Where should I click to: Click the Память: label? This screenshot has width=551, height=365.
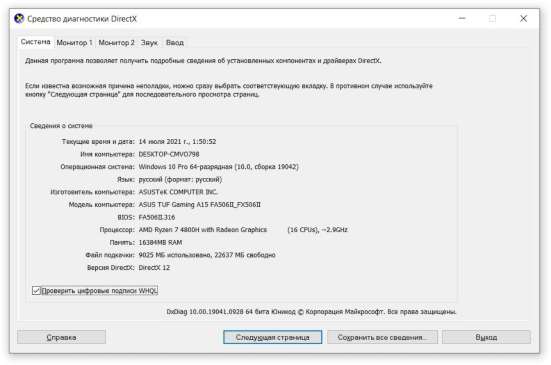tap(122, 242)
